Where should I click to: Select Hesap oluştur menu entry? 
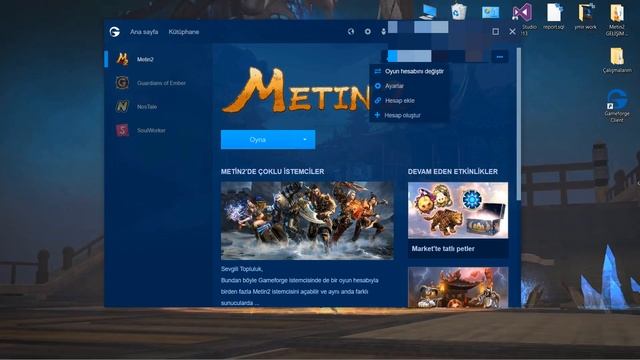[409, 115]
